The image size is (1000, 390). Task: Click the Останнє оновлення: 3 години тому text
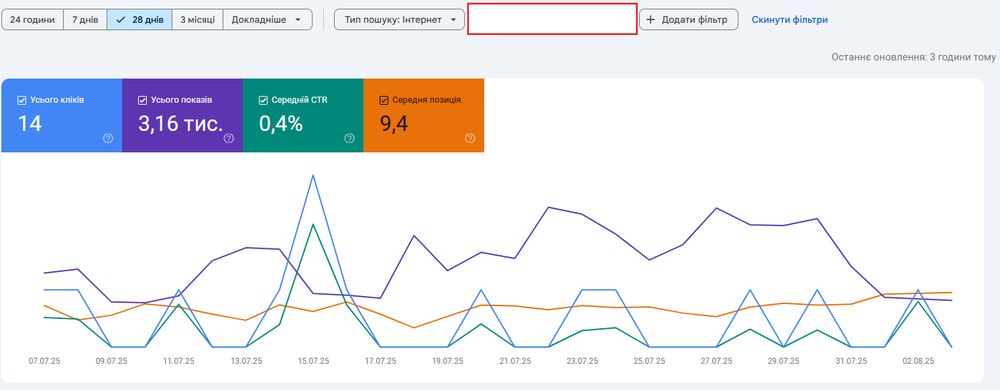[x=913, y=57]
